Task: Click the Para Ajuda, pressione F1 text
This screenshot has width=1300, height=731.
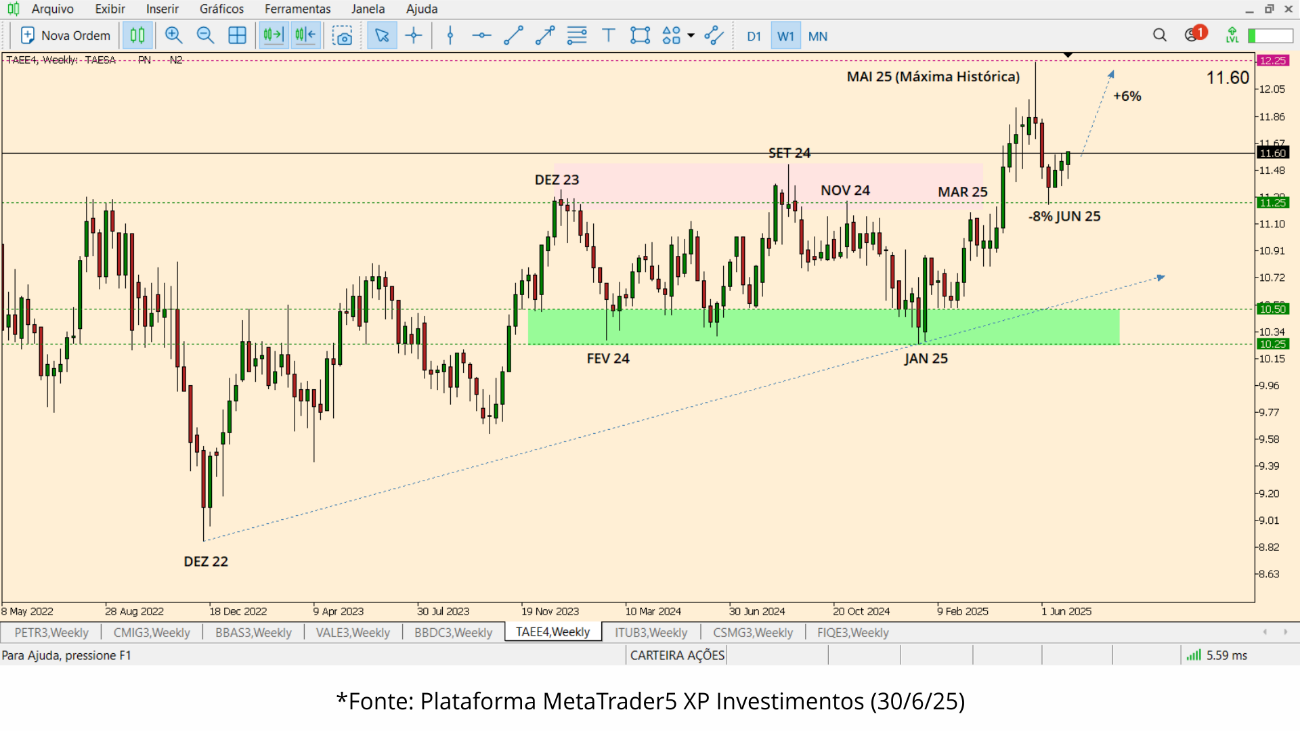Action: tap(66, 655)
